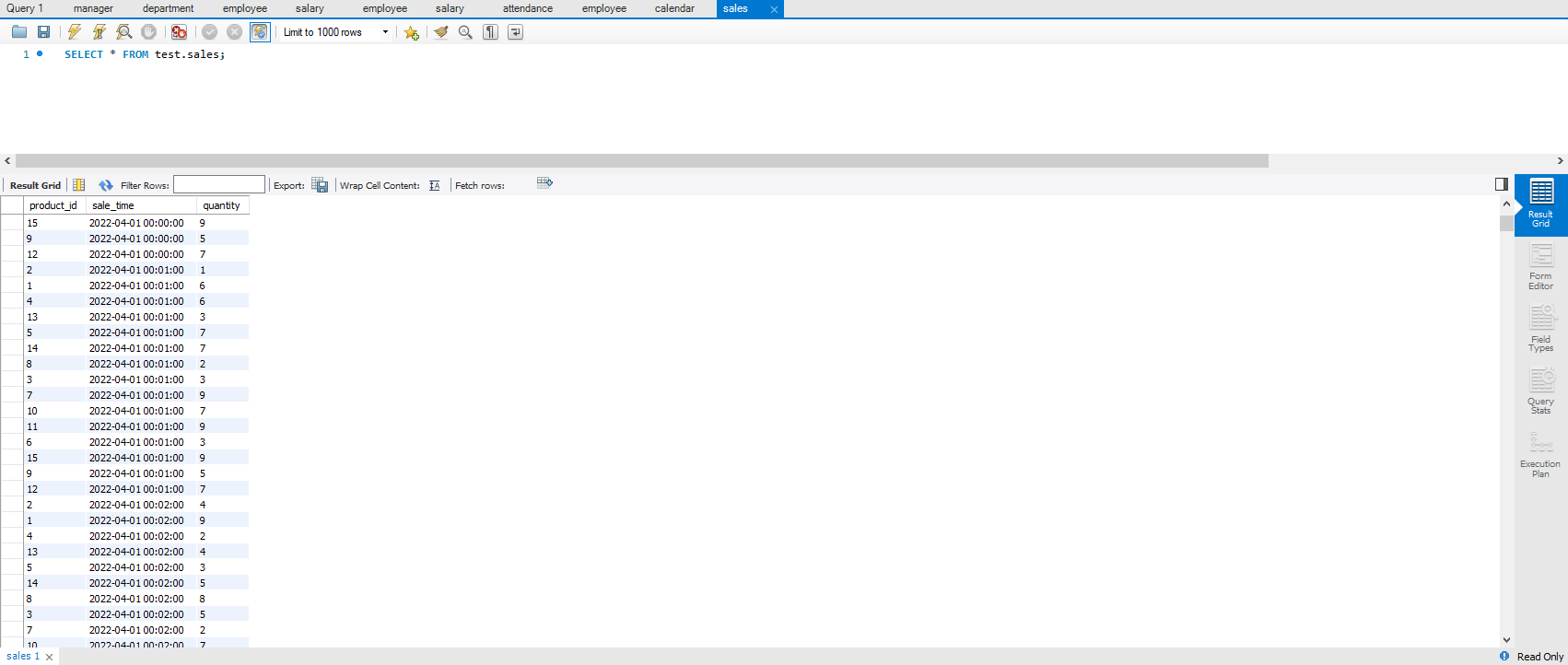Toggle display of invisible characters

click(x=491, y=32)
